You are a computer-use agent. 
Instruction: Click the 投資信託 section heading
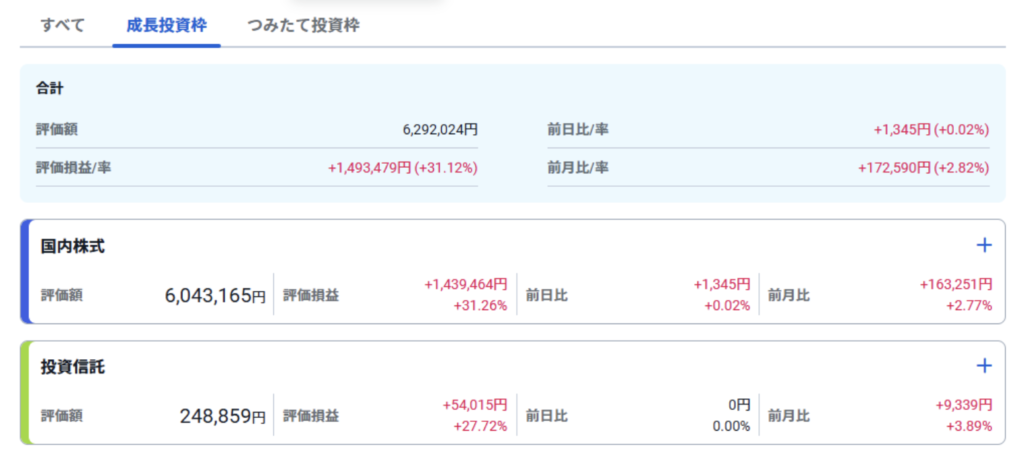click(x=73, y=367)
